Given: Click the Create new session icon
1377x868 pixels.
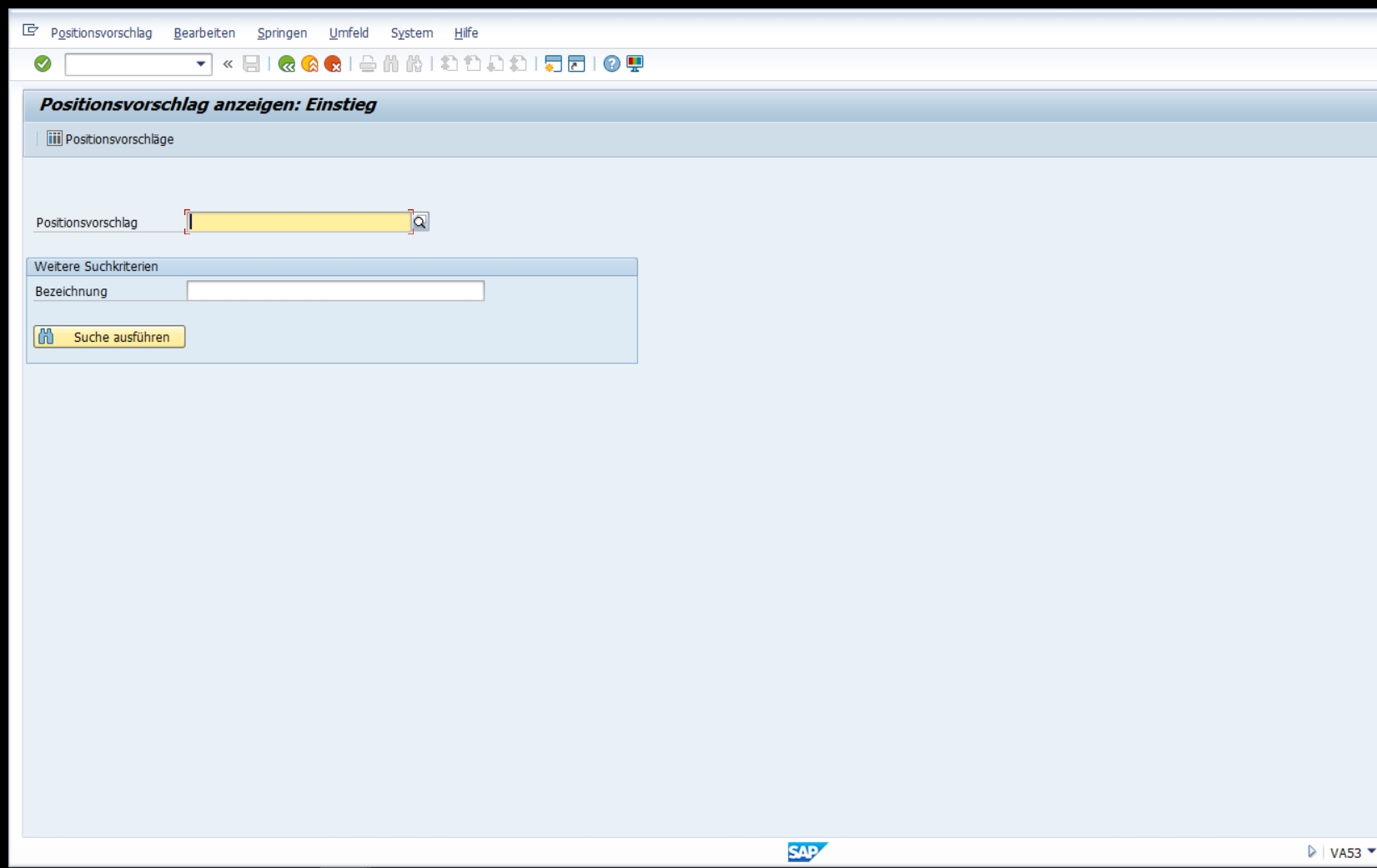Looking at the screenshot, I should [553, 63].
